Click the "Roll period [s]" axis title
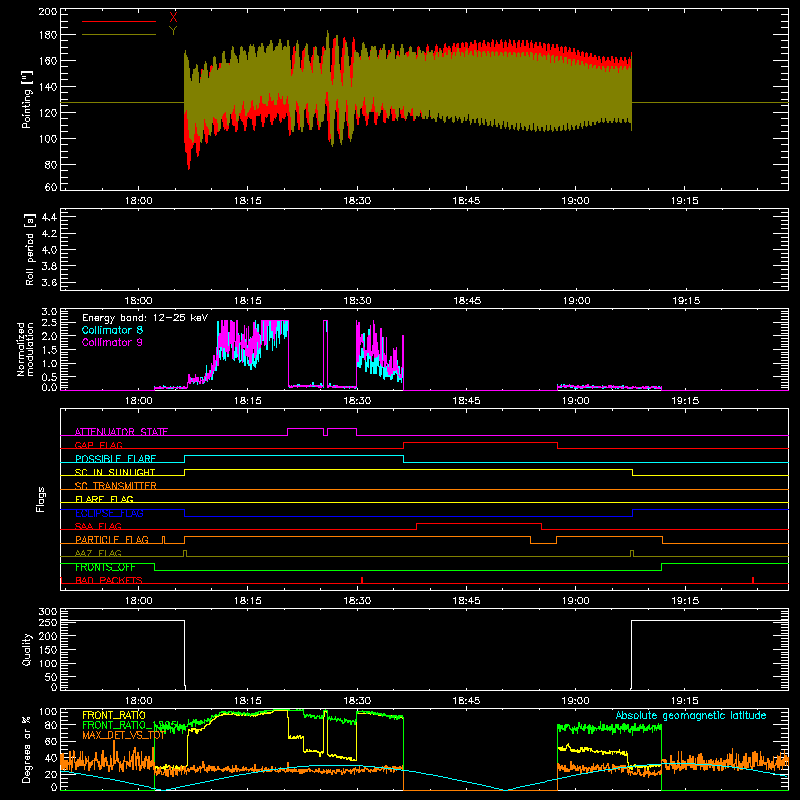 pyautogui.click(x=30, y=249)
